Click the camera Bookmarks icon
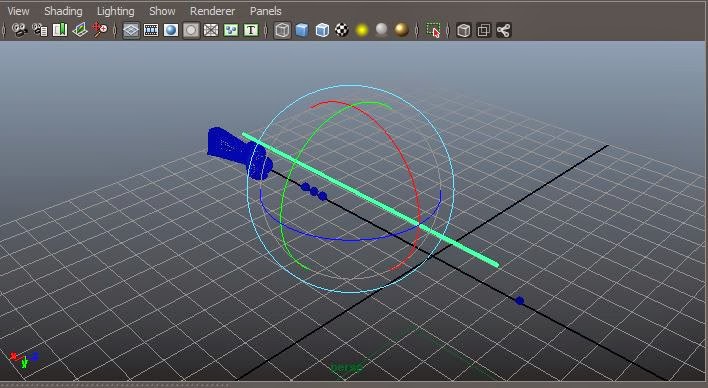The width and height of the screenshot is (708, 388). tap(60, 30)
